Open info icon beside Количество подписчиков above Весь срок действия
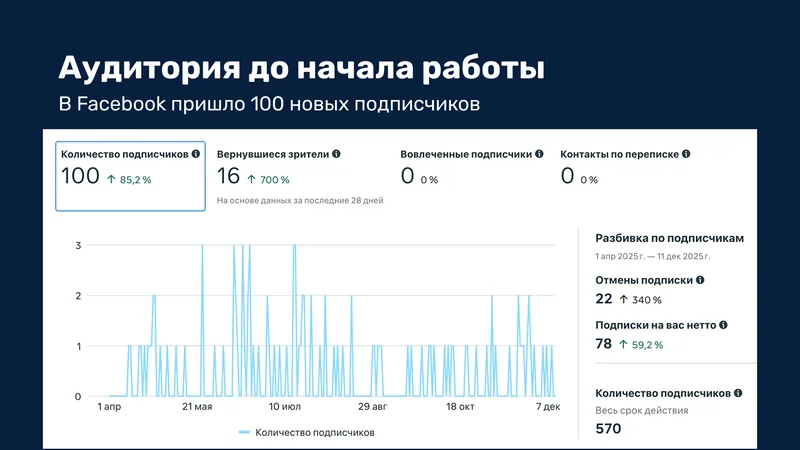This screenshot has height=450, width=800. click(x=738, y=393)
